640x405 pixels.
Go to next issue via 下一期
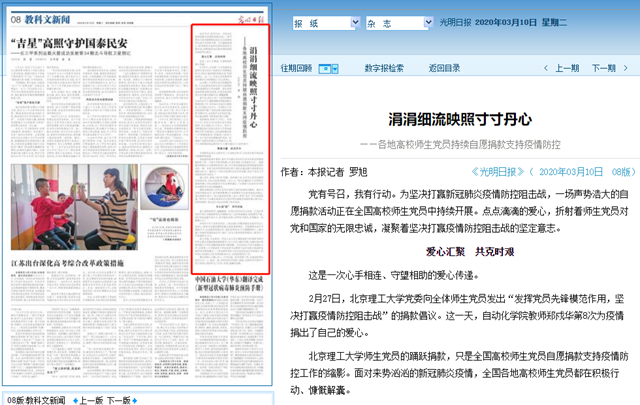coord(602,68)
